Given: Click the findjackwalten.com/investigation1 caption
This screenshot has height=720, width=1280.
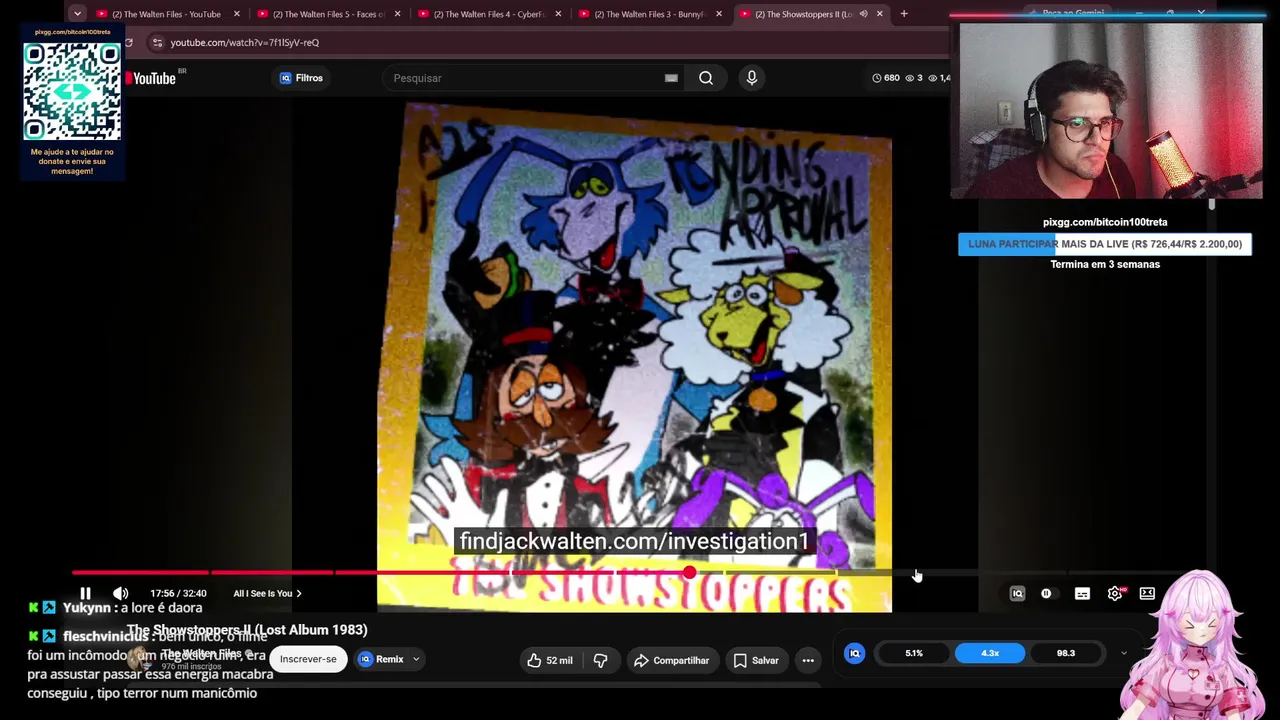Looking at the screenshot, I should pos(634,541).
